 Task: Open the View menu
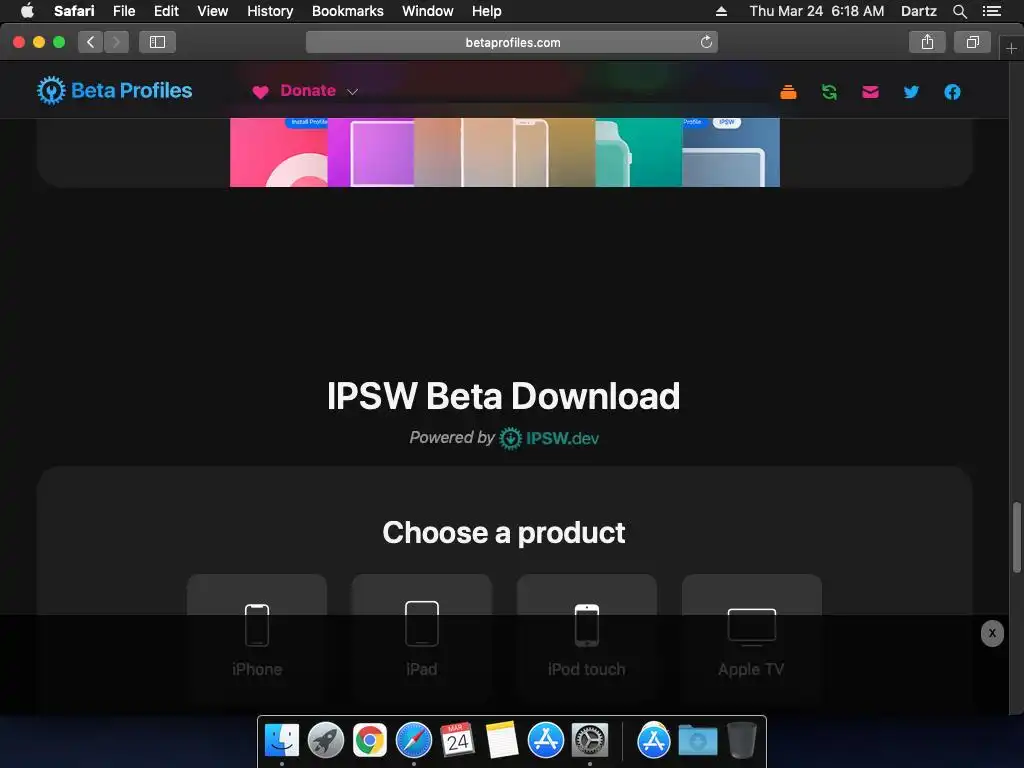tap(213, 11)
